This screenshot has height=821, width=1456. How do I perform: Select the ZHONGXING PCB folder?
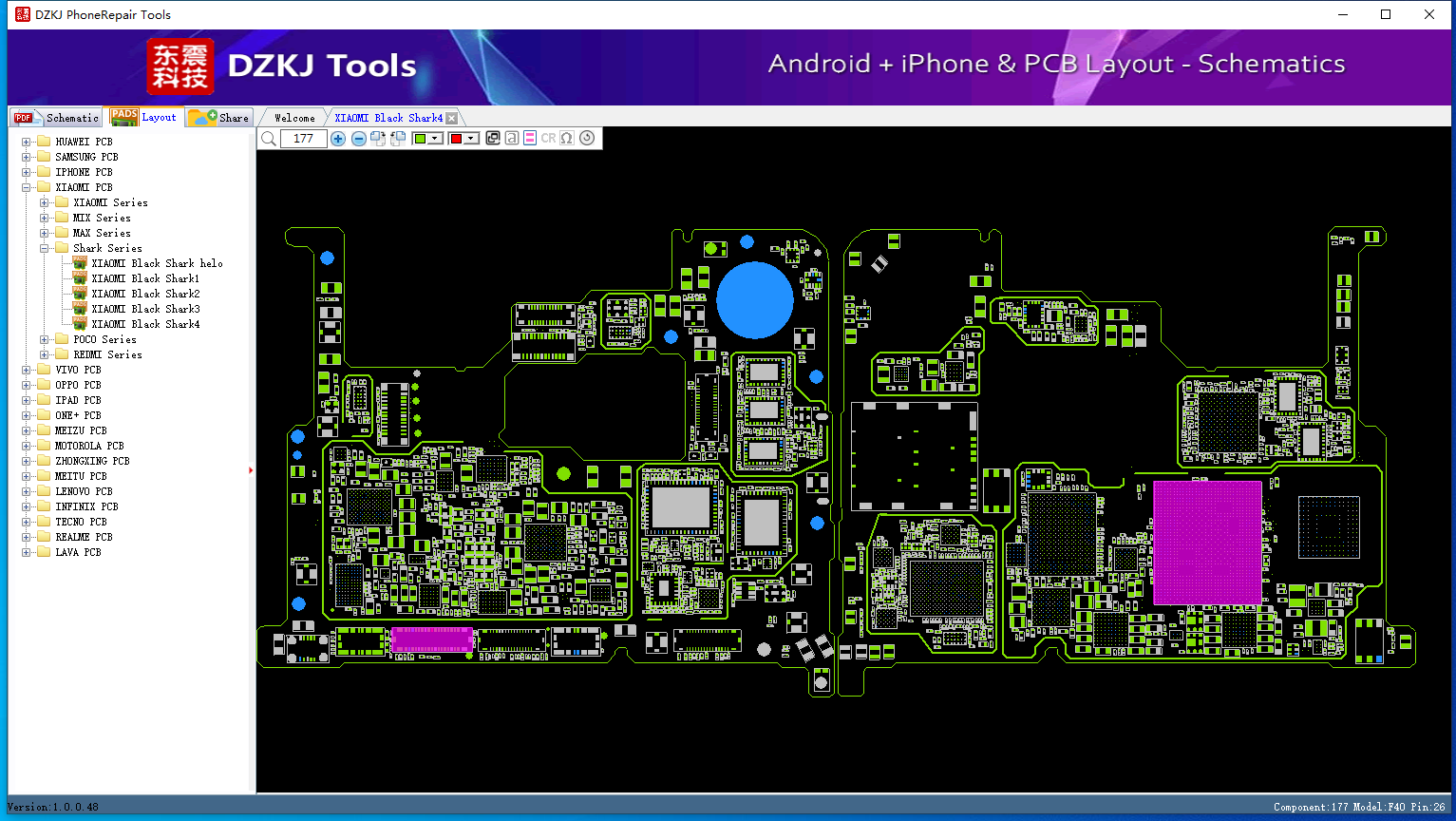(92, 461)
